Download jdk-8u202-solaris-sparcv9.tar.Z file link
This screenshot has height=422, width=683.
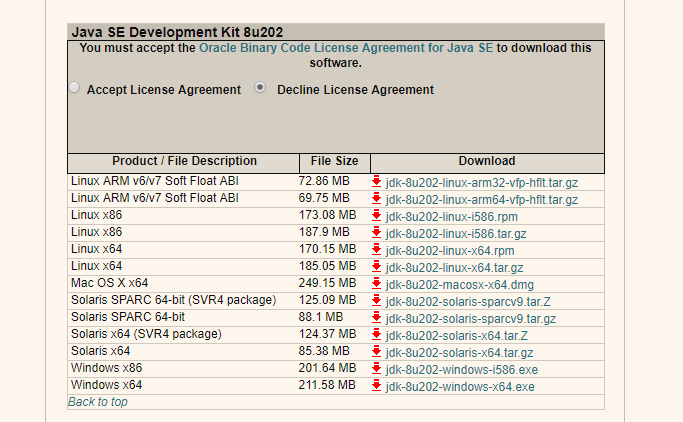[x=468, y=302]
